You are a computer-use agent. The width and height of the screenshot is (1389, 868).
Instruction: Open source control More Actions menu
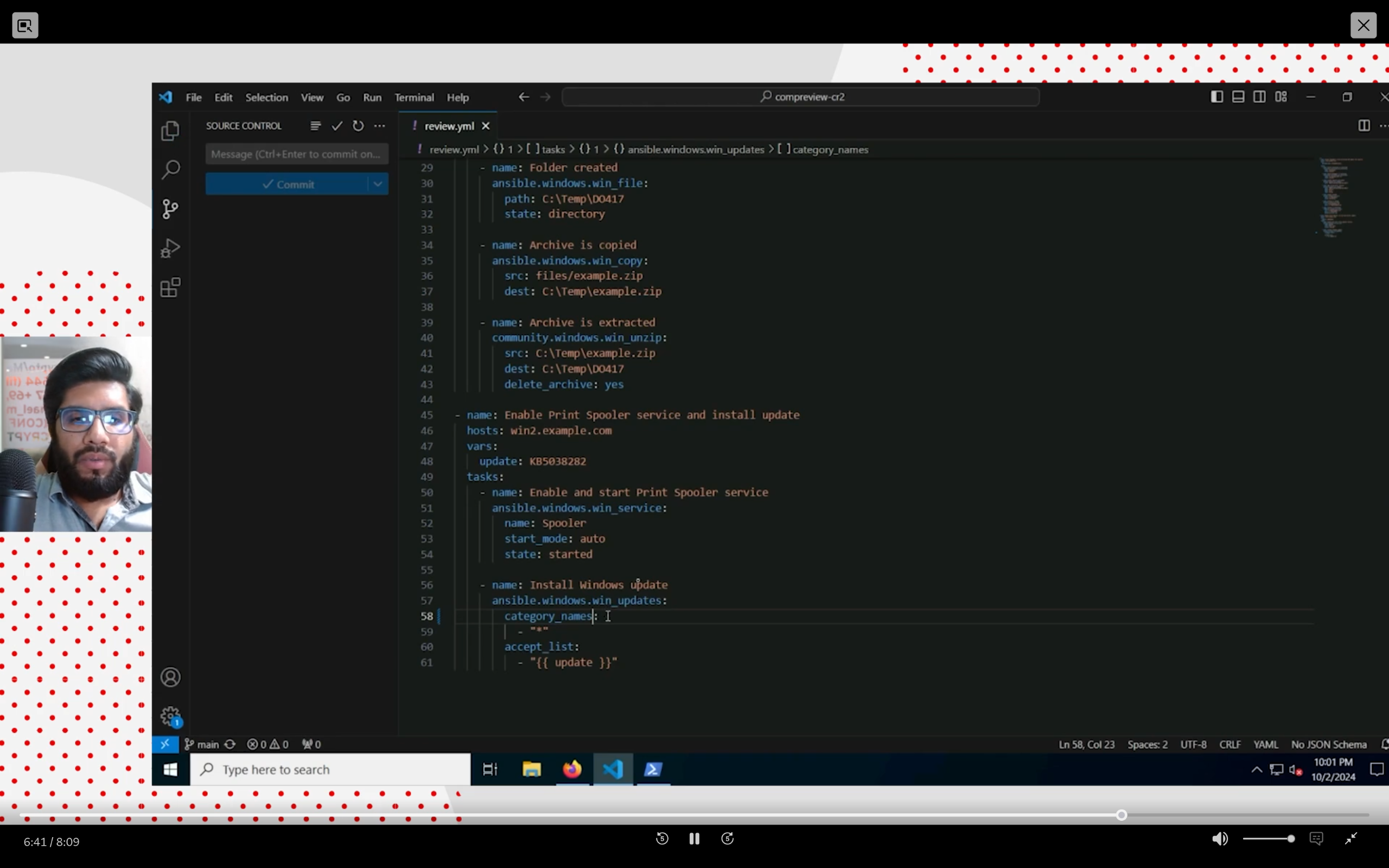[x=380, y=126]
